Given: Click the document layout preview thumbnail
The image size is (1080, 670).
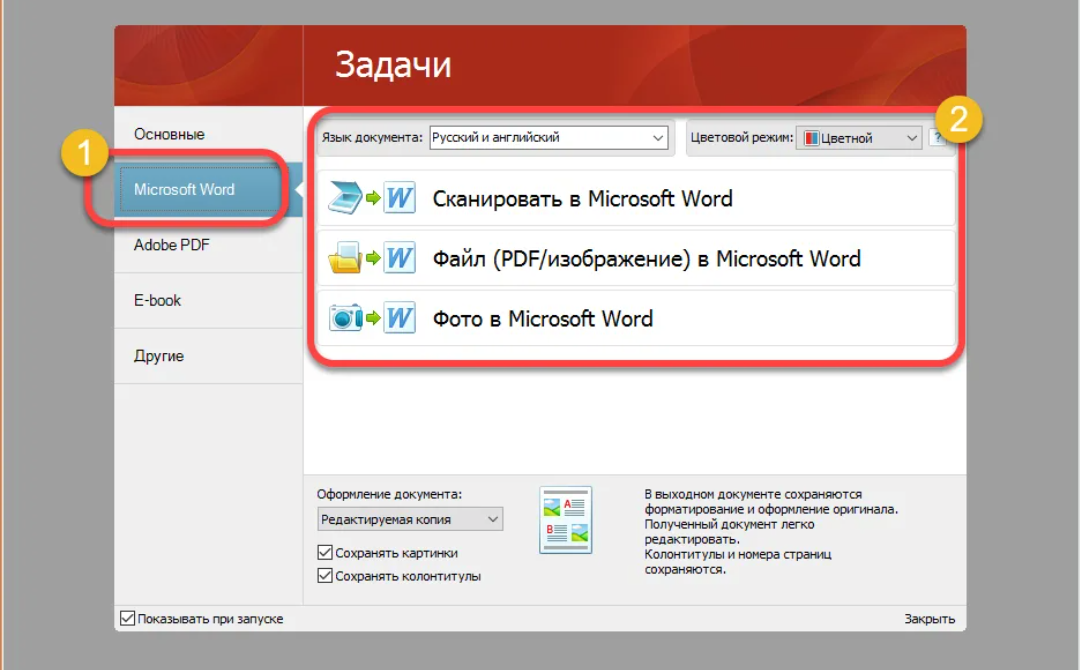Looking at the screenshot, I should tap(565, 520).
